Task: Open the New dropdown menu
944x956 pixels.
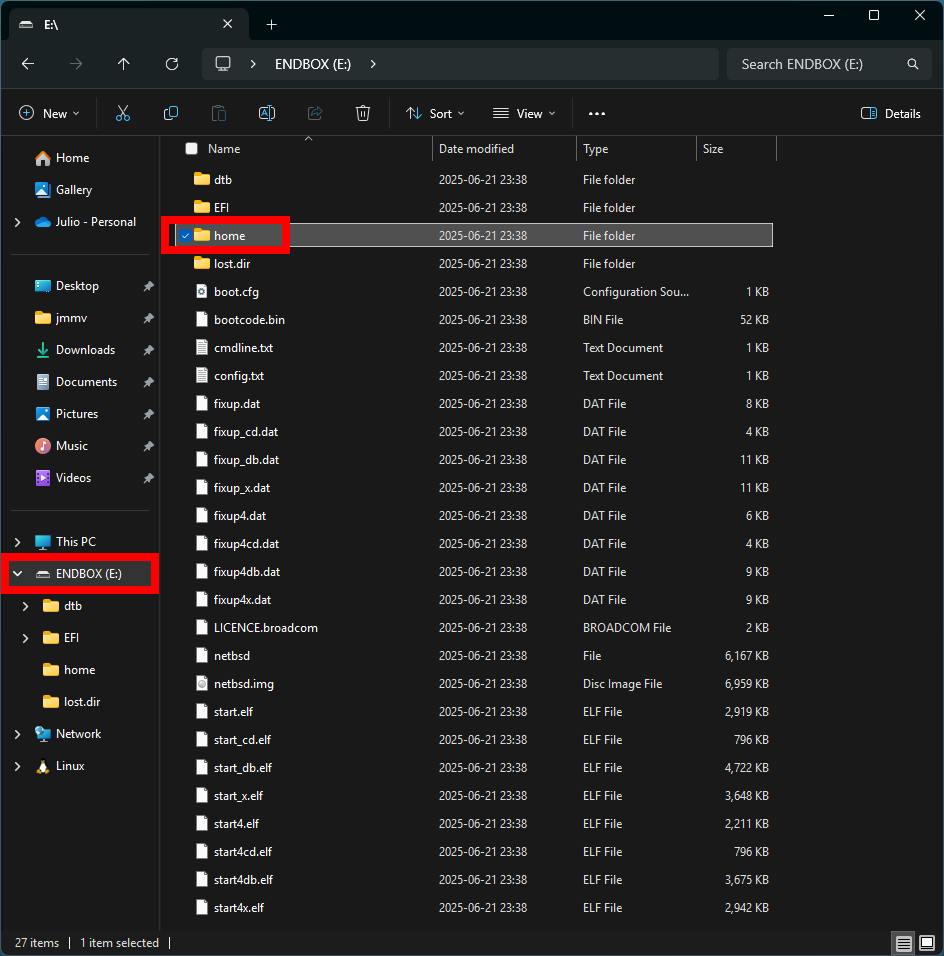Action: point(49,113)
